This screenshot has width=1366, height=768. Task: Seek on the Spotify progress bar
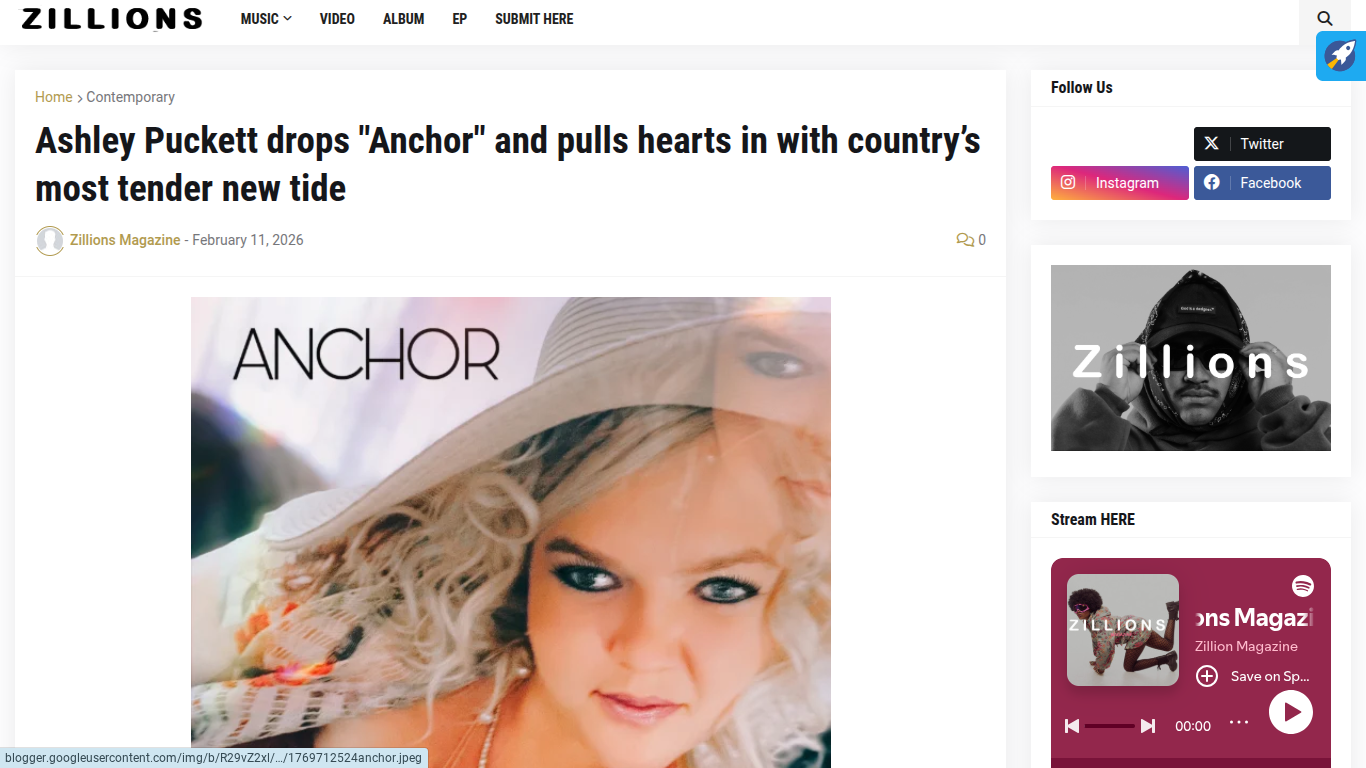click(1110, 726)
